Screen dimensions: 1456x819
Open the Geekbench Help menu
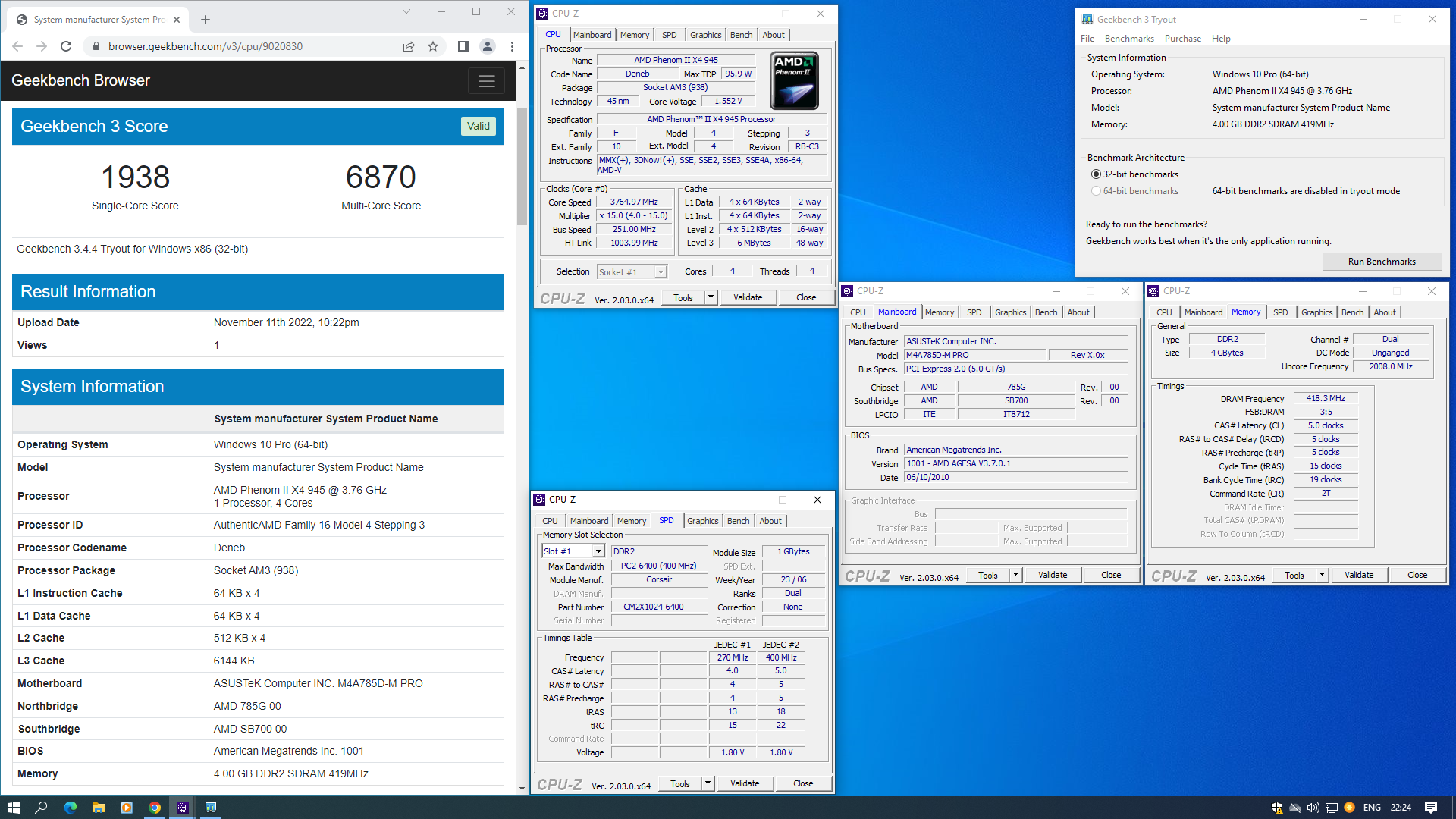1221,39
